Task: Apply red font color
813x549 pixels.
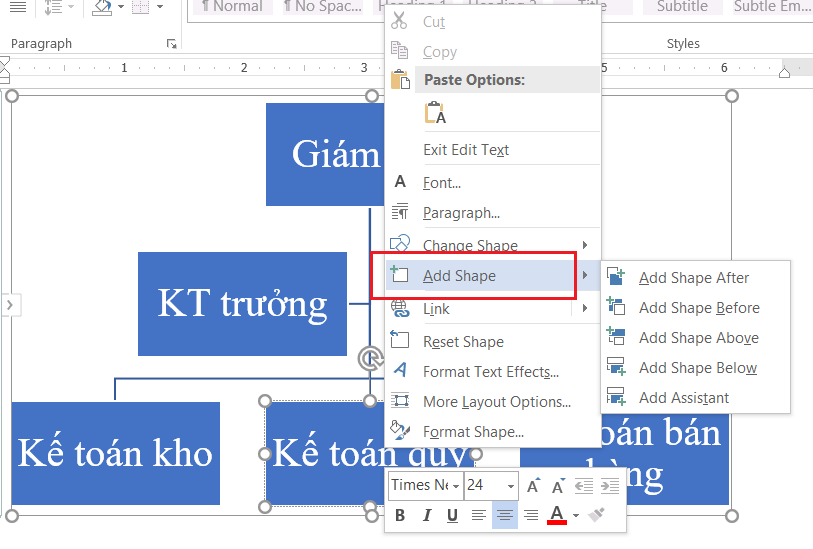Action: tap(557, 515)
